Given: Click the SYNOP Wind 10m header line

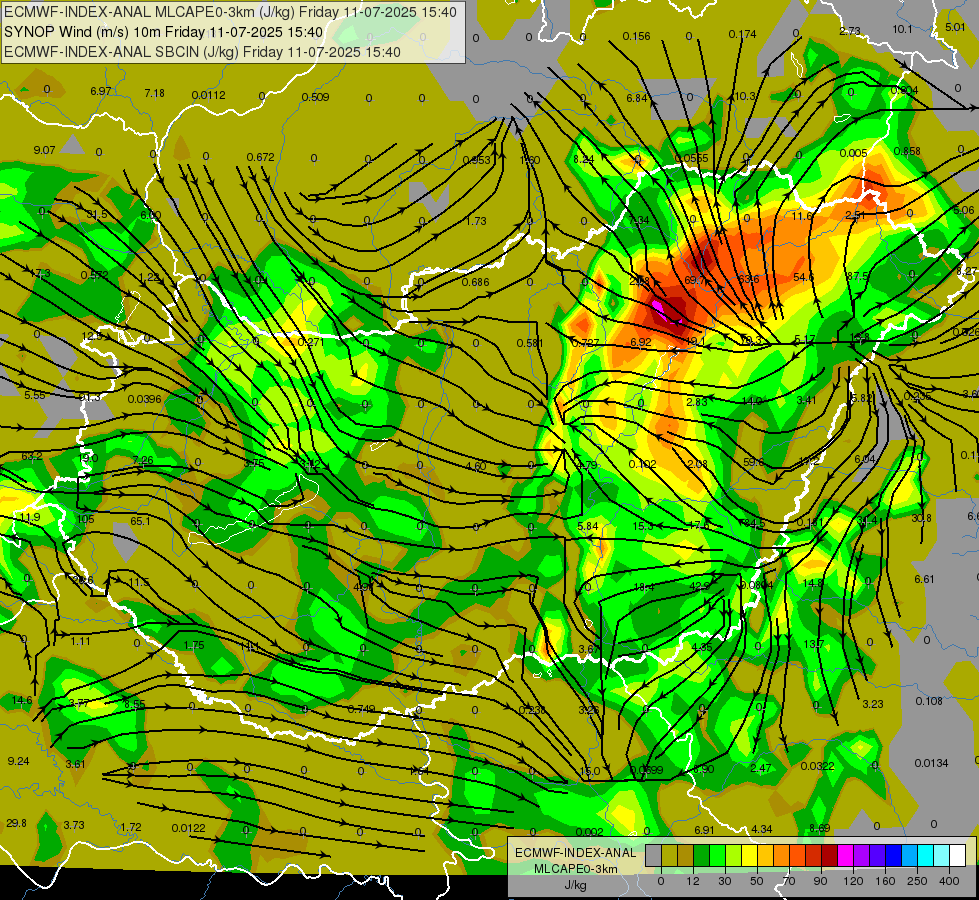Looking at the screenshot, I should (164, 32).
